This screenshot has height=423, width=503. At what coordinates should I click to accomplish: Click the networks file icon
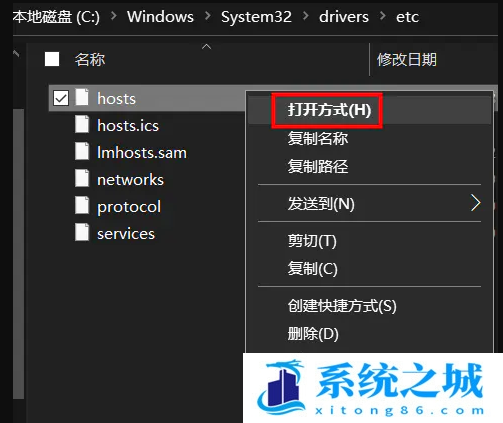pyautogui.click(x=82, y=178)
